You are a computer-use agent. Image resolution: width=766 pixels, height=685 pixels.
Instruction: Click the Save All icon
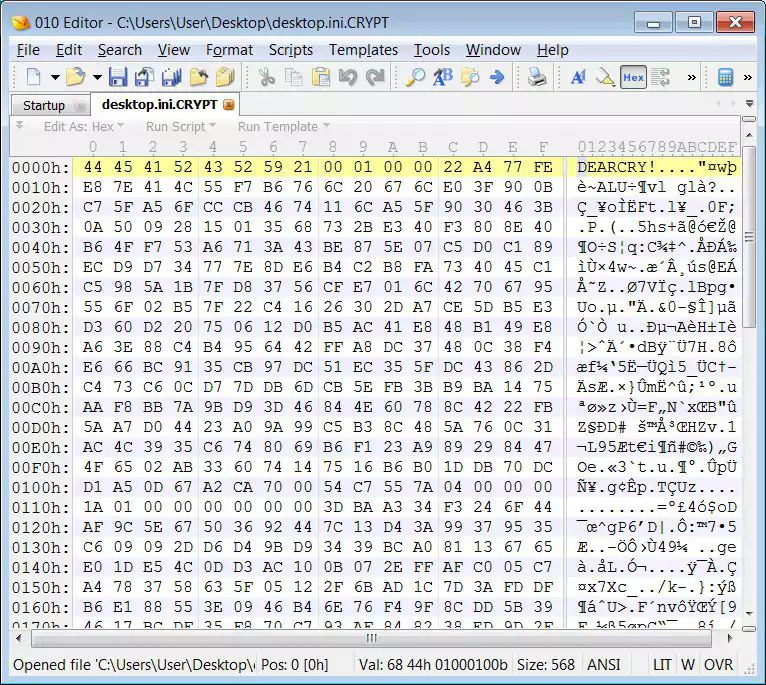point(171,77)
